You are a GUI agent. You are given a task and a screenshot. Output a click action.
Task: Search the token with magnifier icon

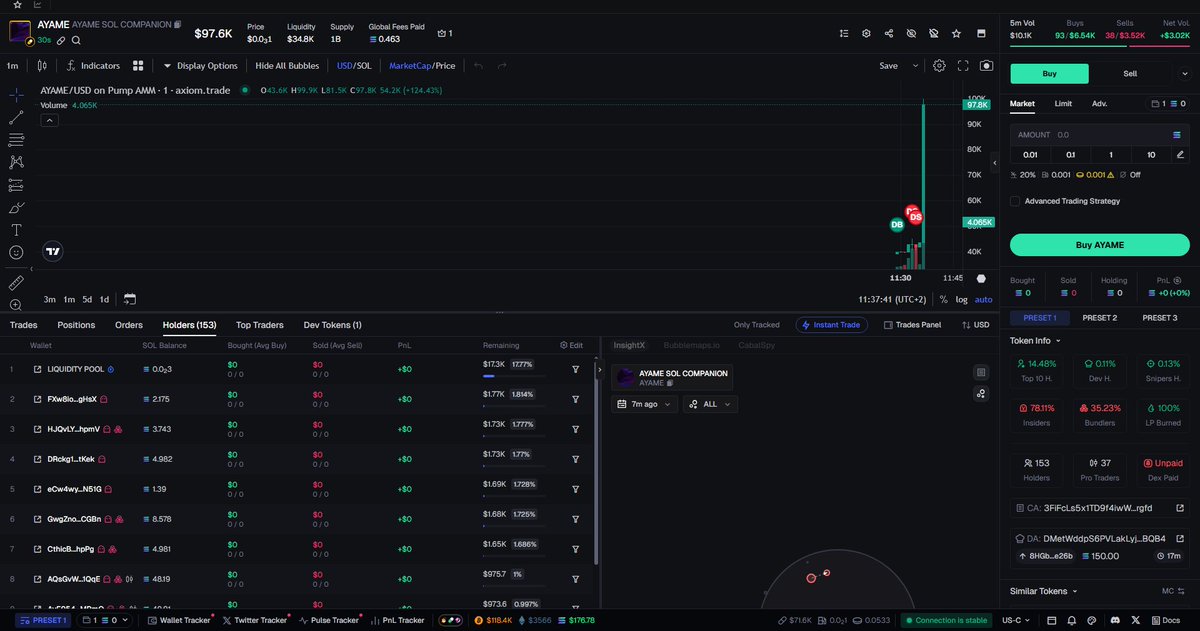pos(76,40)
